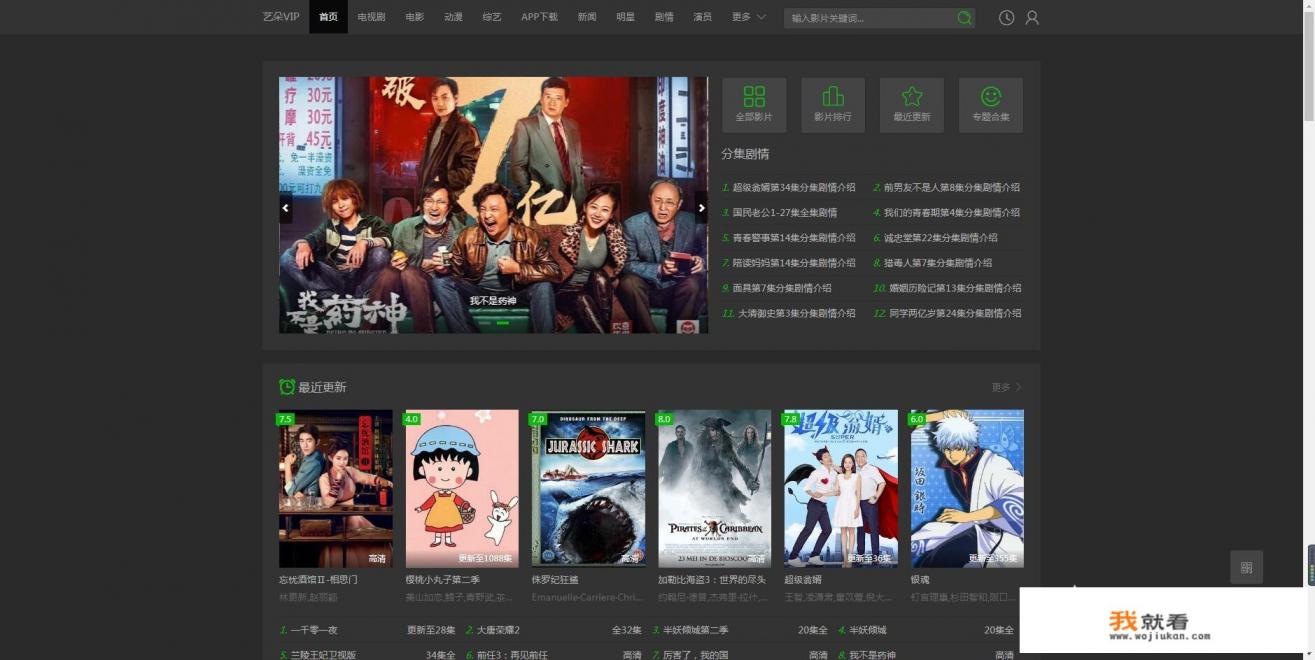Open 专题合集 using the smiley icon
This screenshot has width=1315, height=660.
click(x=989, y=103)
